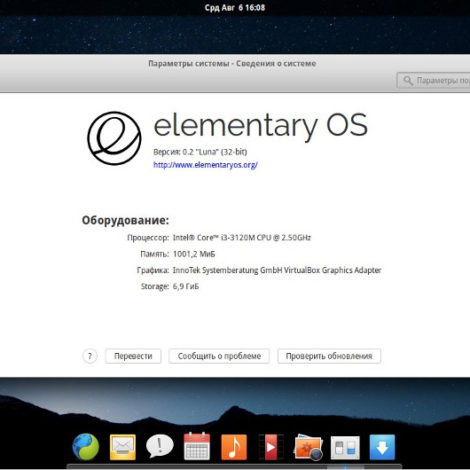
Task: Click the Графика label
Action: pos(153,270)
